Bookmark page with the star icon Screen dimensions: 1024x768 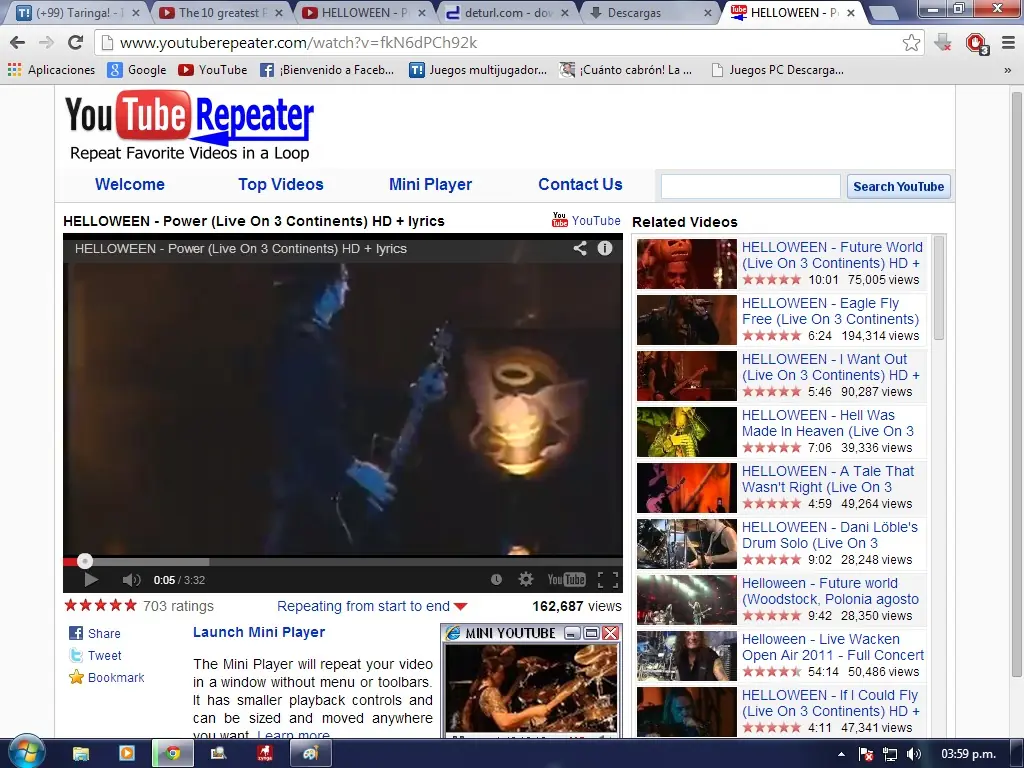point(911,43)
